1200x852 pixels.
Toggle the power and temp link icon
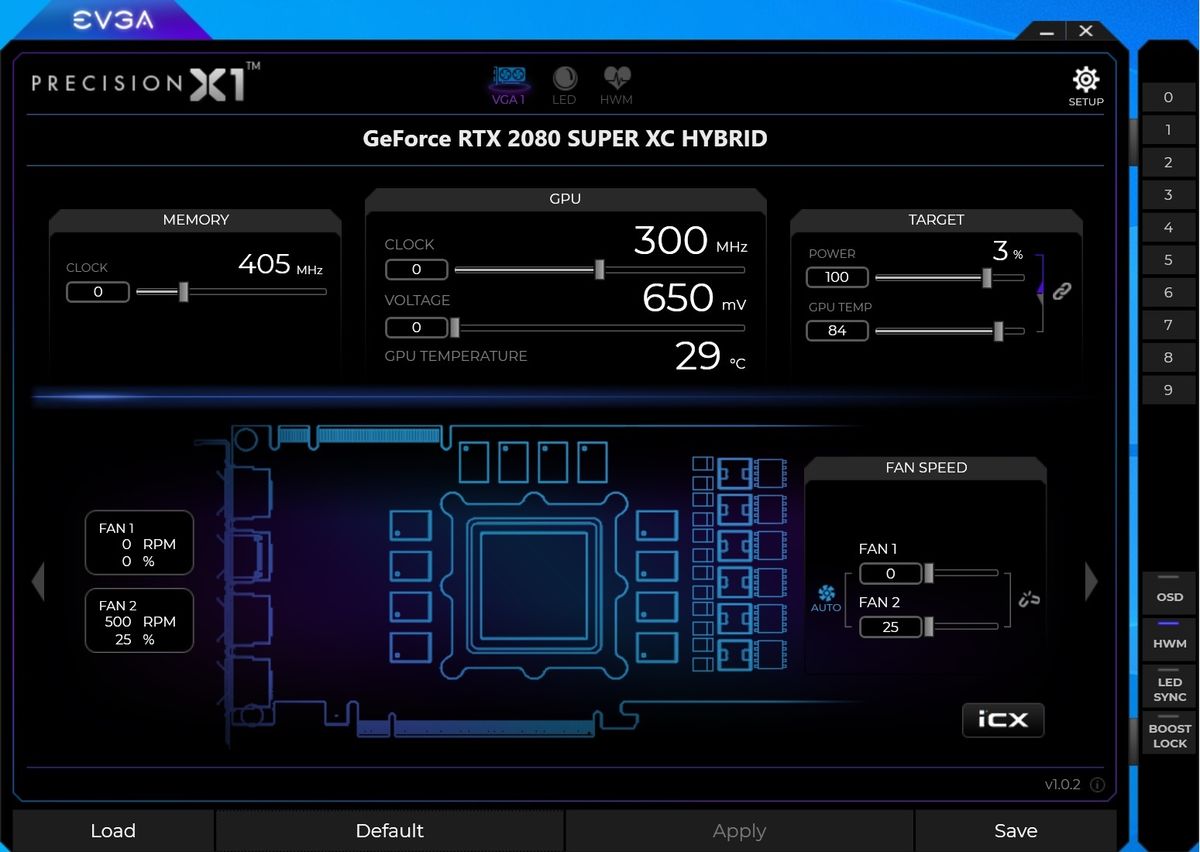[1062, 291]
